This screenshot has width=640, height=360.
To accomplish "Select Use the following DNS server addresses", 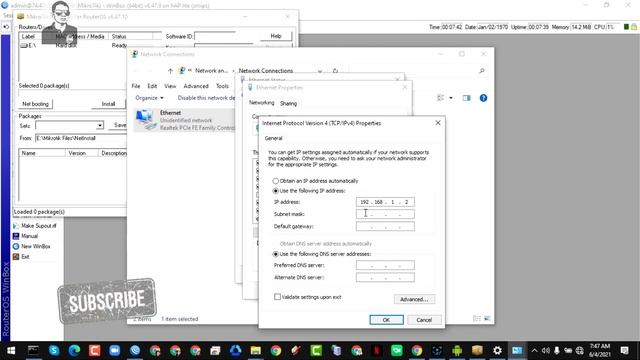I will coord(276,254).
